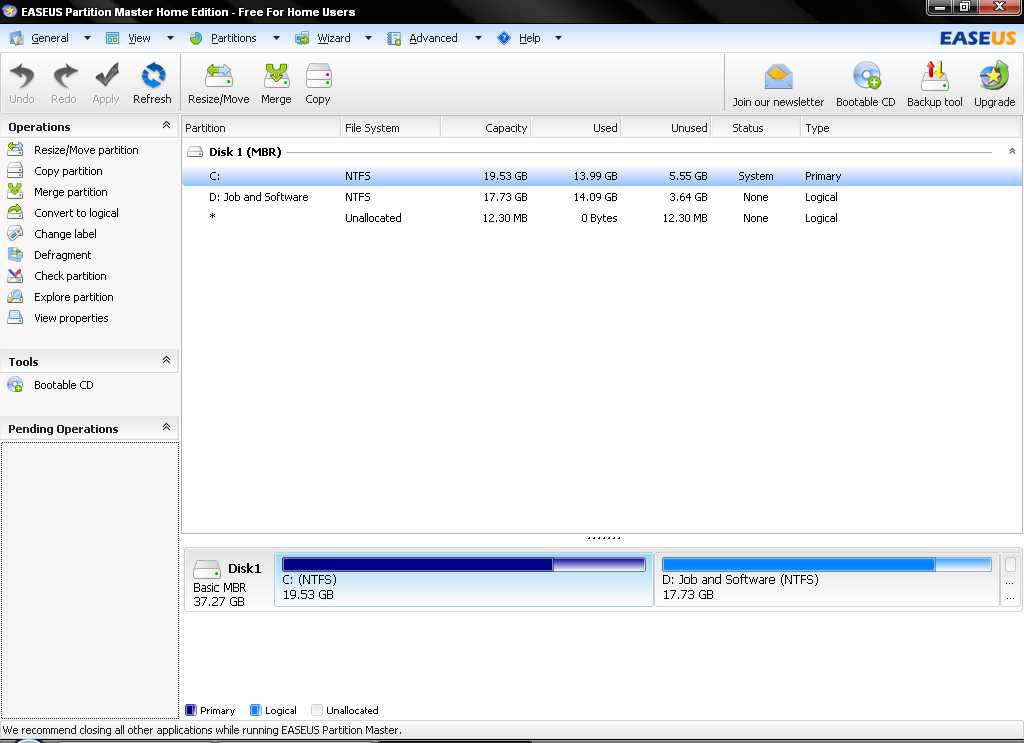The width and height of the screenshot is (1024, 743).
Task: Collapse the Pending Operations panel
Action: pos(166,427)
